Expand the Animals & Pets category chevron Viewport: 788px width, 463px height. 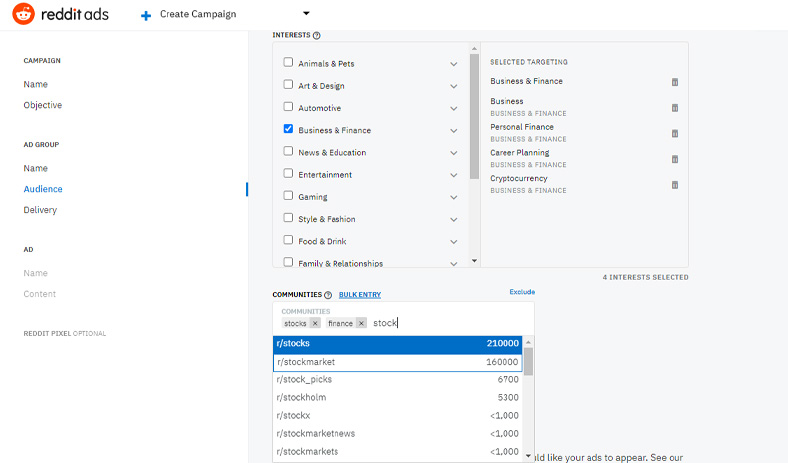coord(454,64)
